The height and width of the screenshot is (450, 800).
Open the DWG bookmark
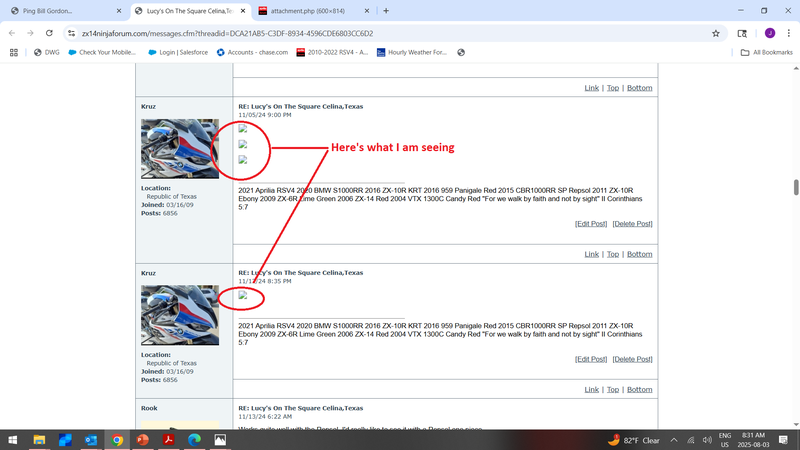(46, 52)
